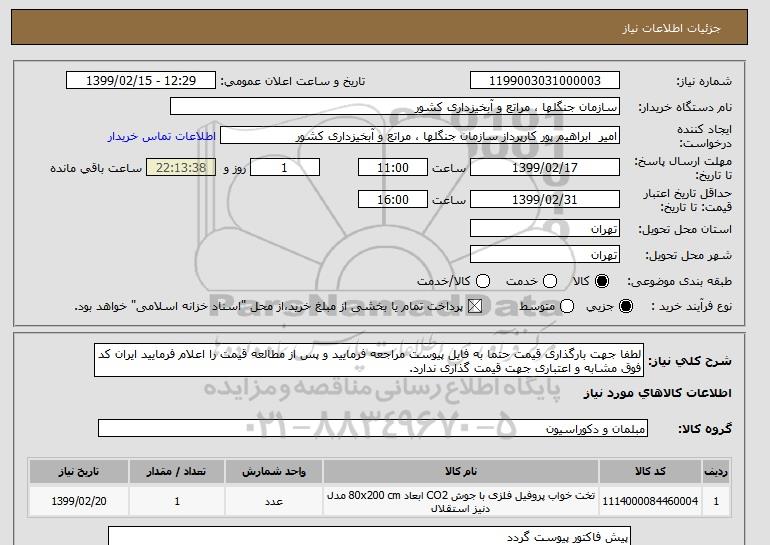The width and height of the screenshot is (770, 545).
Task: Select the متوسط purchase process radio
Action: [567, 306]
